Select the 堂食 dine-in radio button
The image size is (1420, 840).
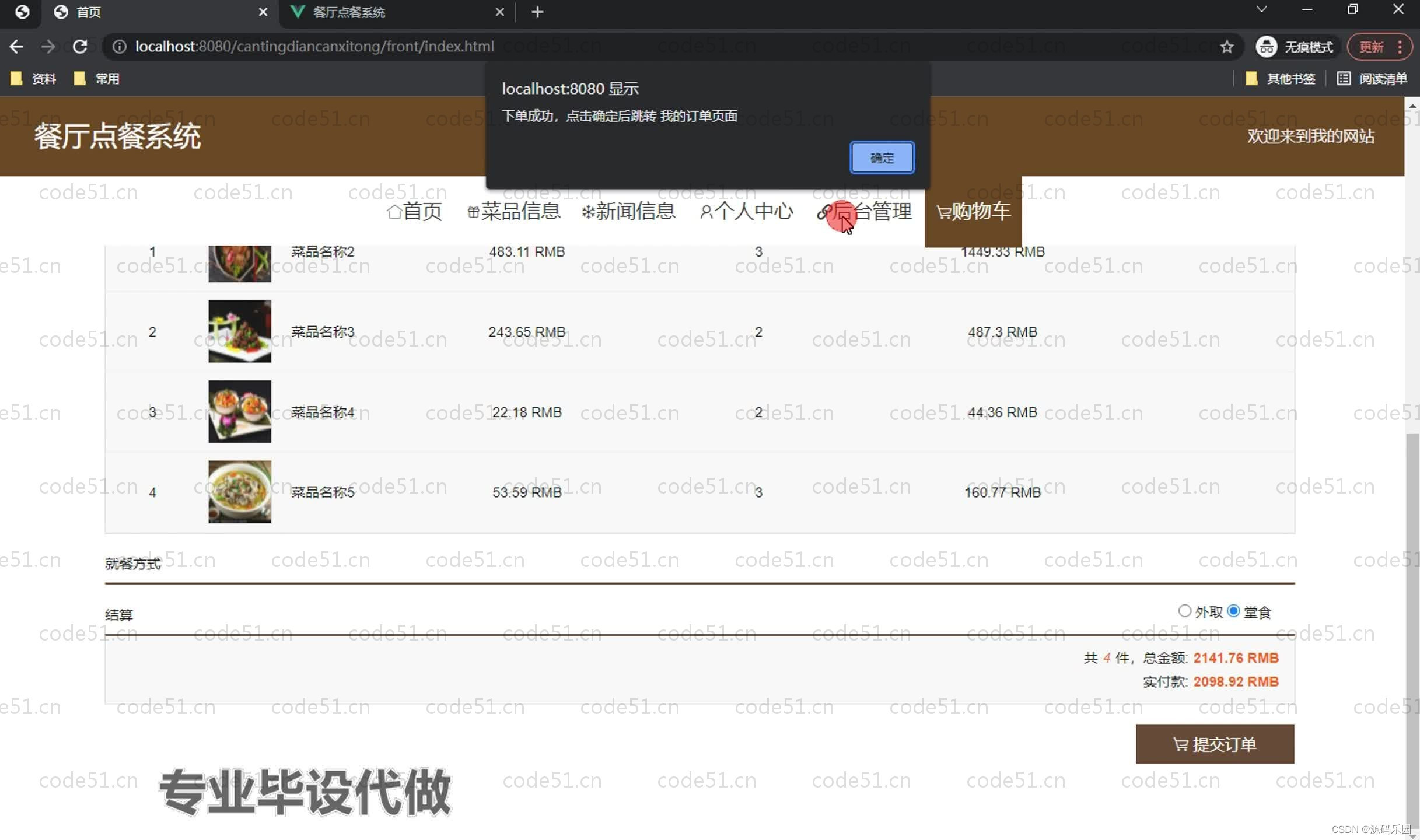(x=1233, y=611)
